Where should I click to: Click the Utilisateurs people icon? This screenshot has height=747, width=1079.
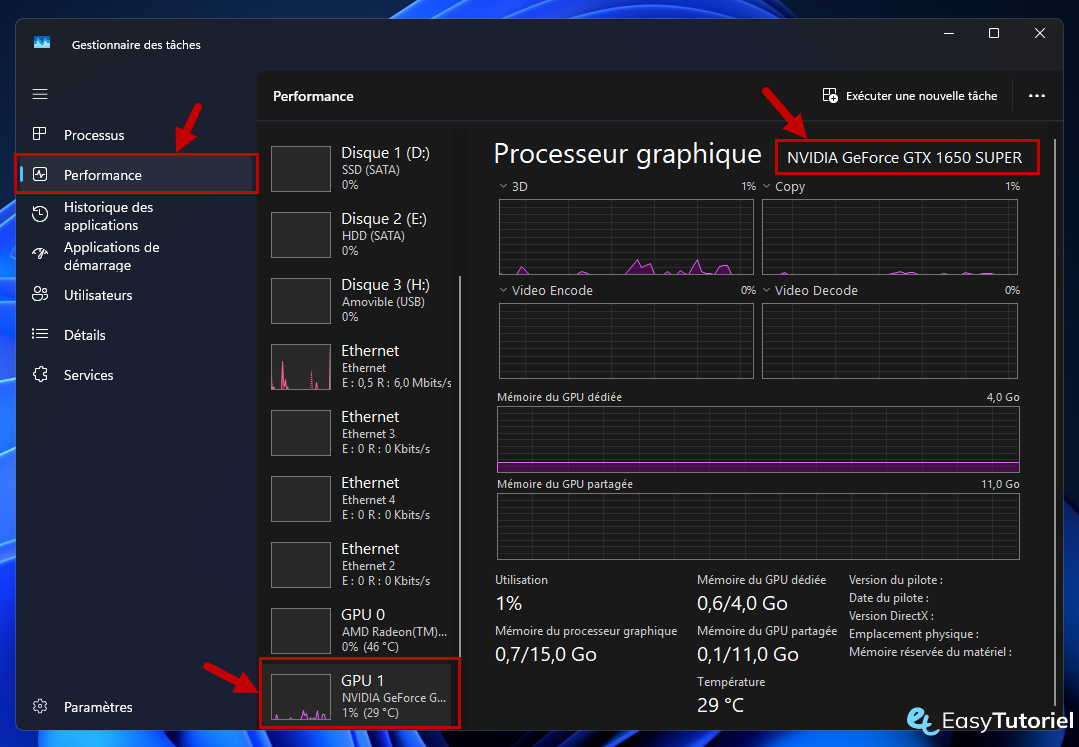(x=40, y=294)
